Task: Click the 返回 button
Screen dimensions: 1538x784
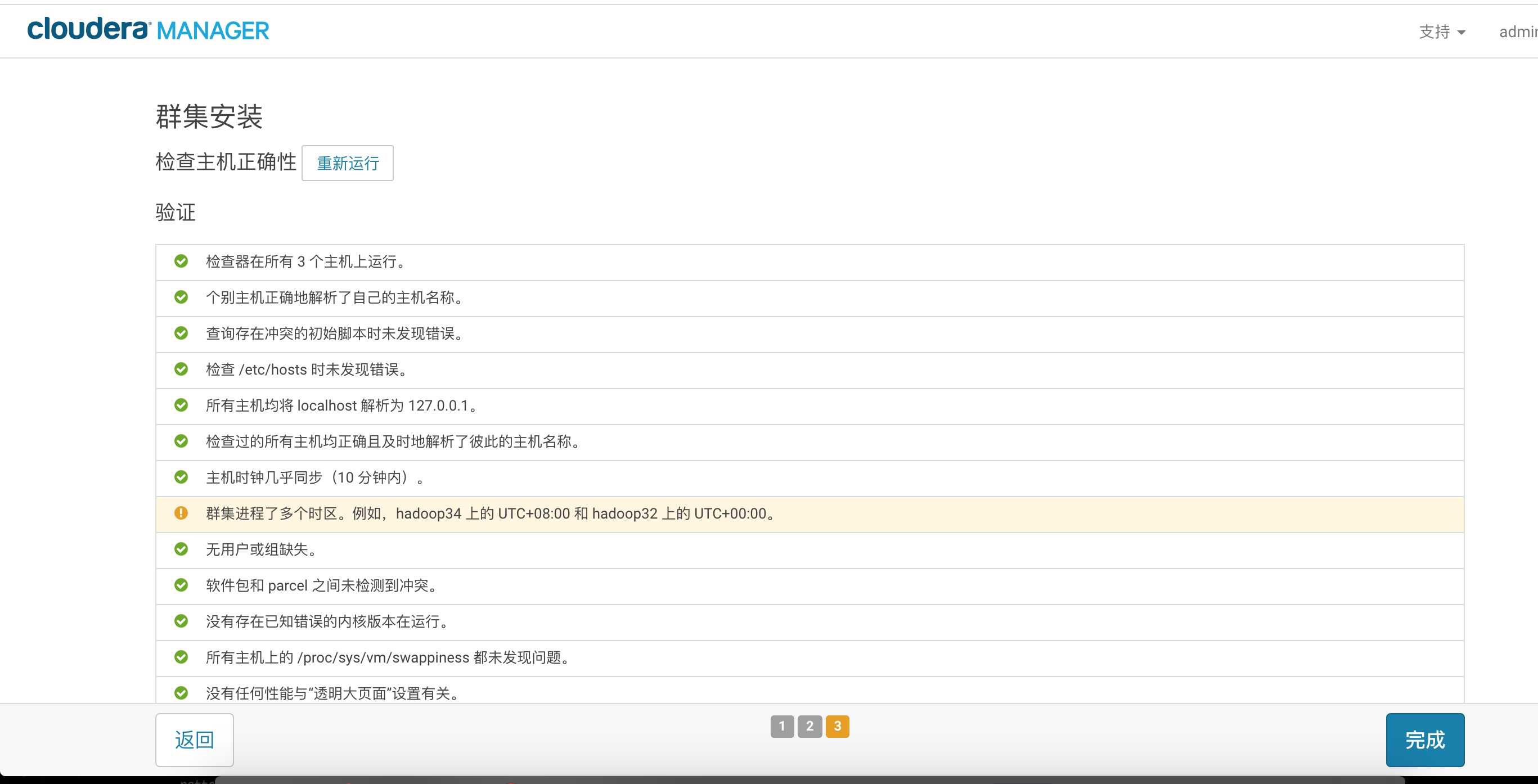Action: pyautogui.click(x=195, y=740)
